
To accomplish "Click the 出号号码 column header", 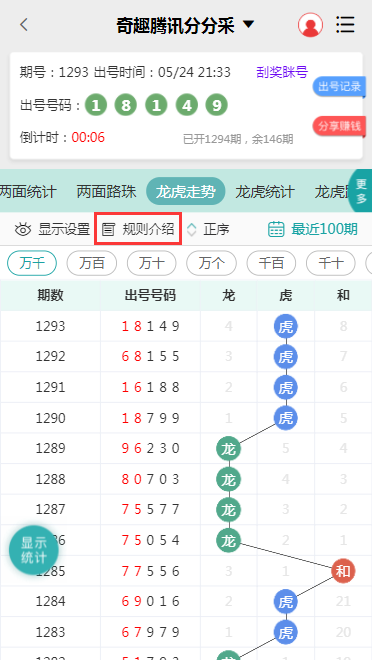I will coord(150,295).
